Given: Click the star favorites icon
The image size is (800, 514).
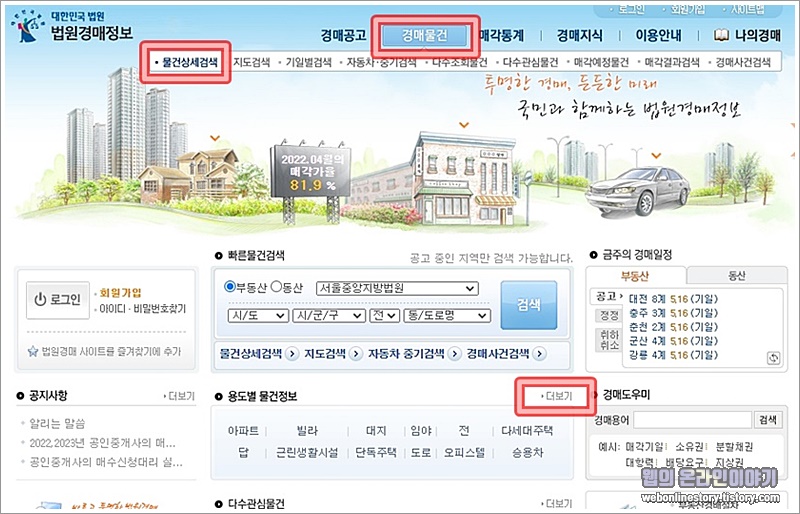Looking at the screenshot, I should (33, 351).
